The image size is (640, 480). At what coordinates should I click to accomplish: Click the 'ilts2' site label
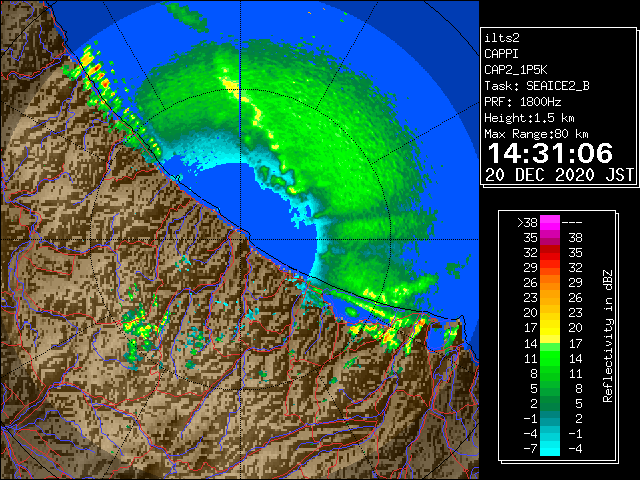pos(502,38)
